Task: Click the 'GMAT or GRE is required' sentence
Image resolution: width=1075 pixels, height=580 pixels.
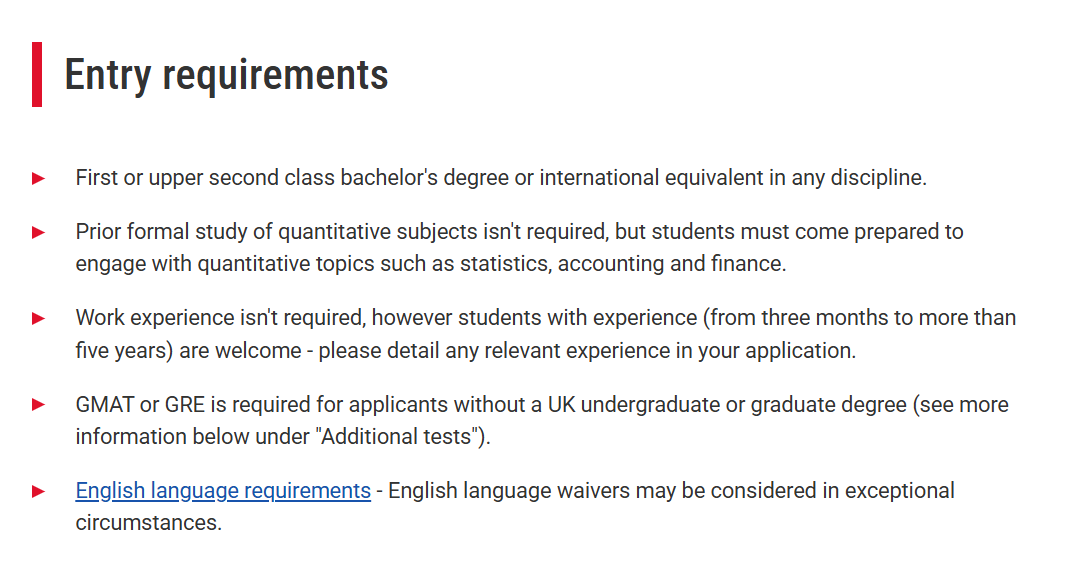Action: click(542, 420)
